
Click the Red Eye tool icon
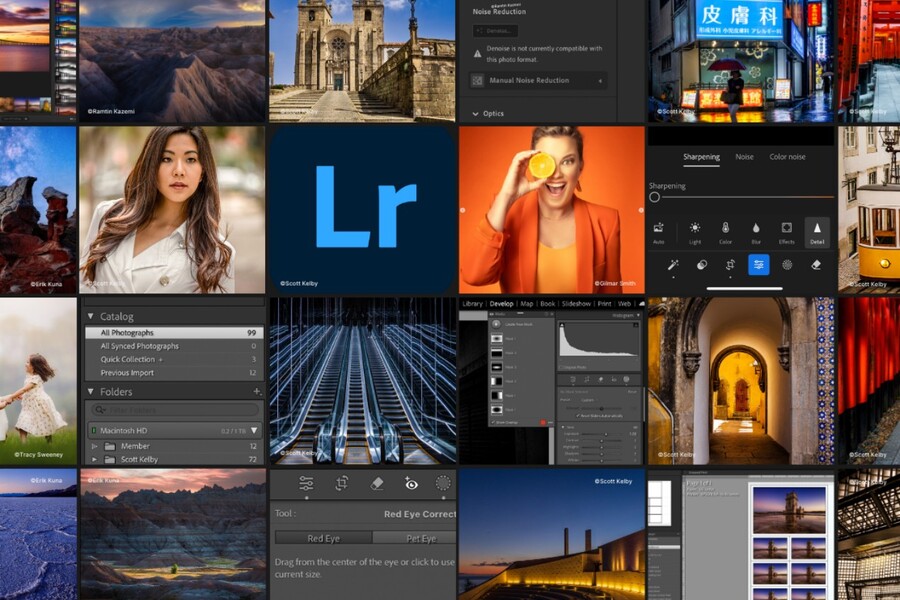(x=411, y=483)
